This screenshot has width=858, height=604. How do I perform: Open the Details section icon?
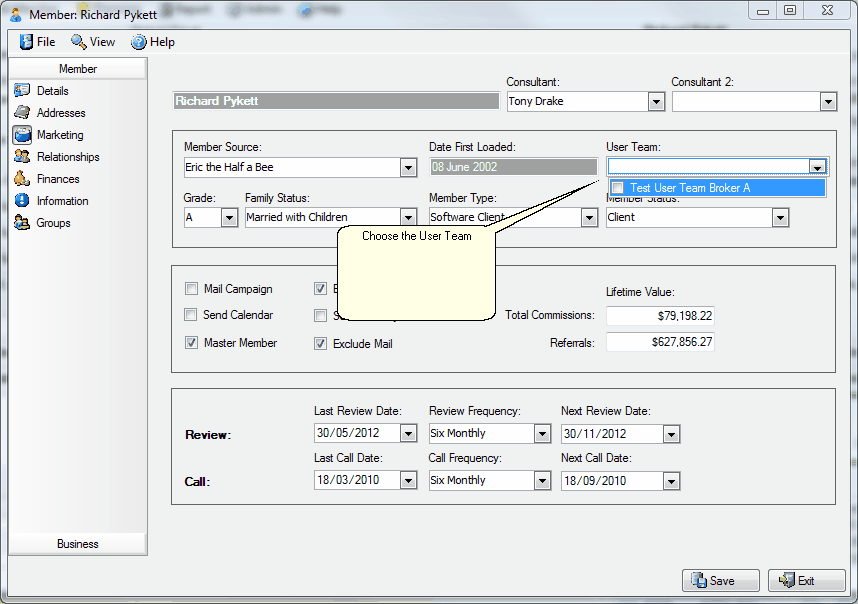(22, 90)
